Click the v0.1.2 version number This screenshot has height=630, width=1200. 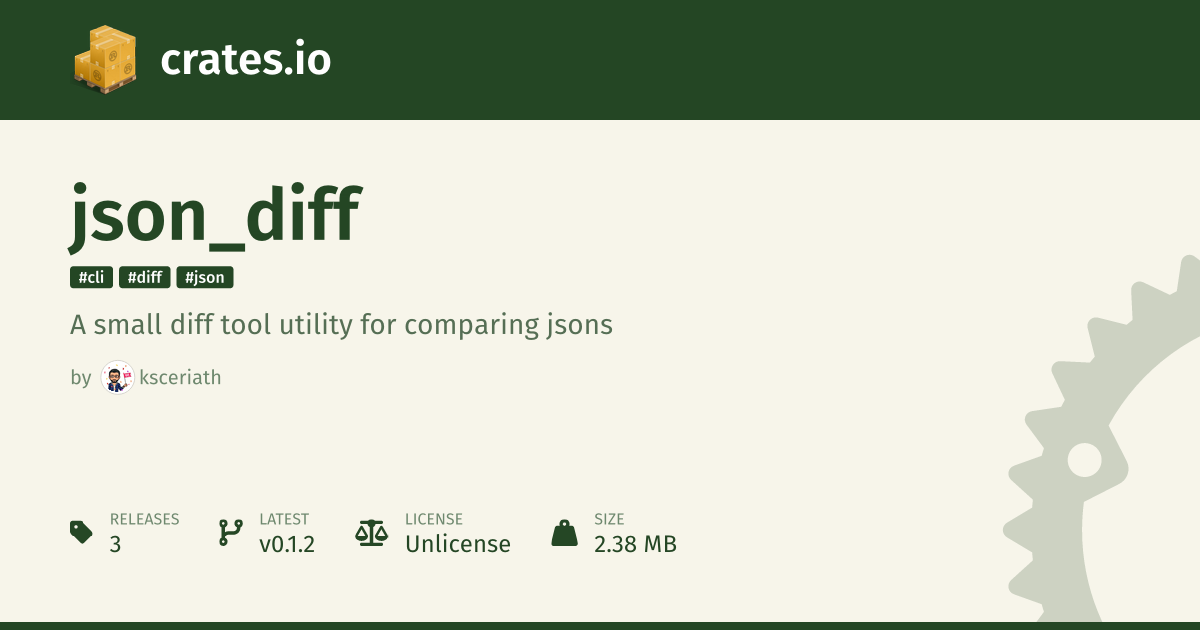pos(287,544)
